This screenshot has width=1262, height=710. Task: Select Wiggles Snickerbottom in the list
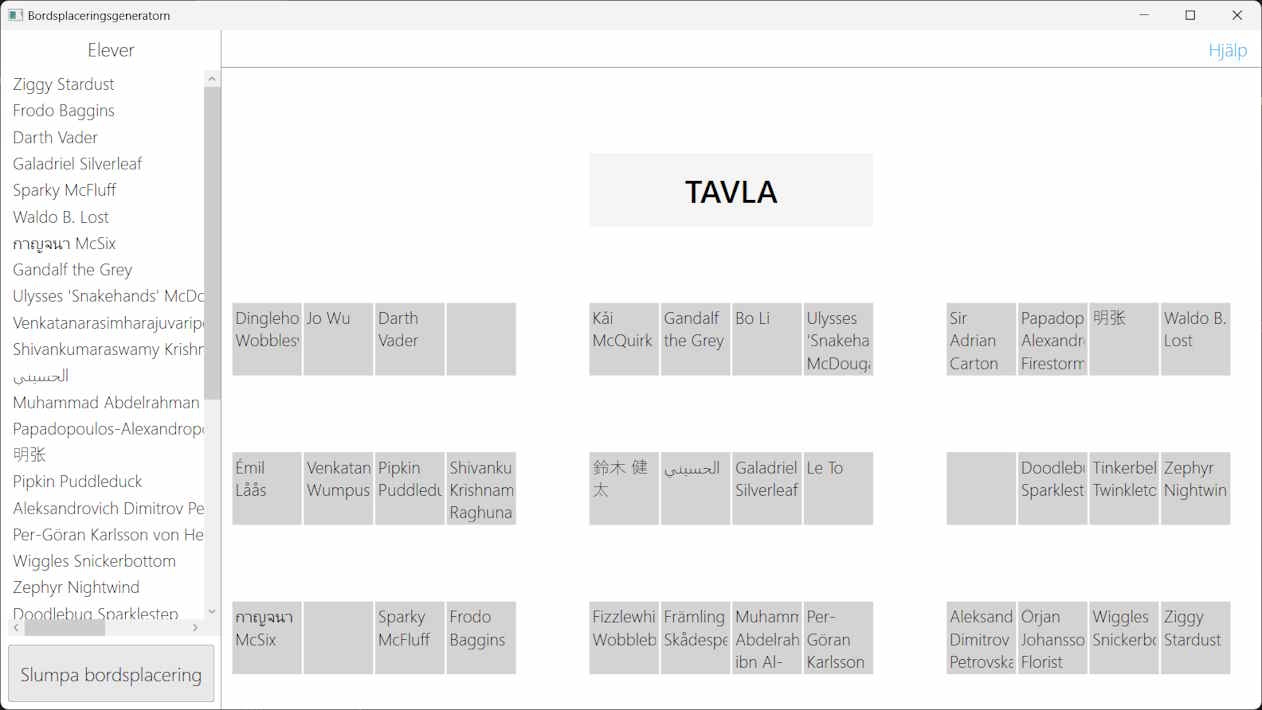coord(94,561)
